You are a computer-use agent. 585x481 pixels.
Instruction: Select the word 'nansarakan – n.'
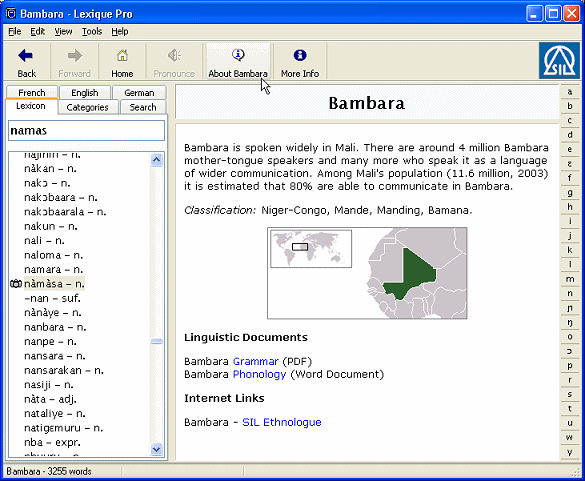pos(64,371)
